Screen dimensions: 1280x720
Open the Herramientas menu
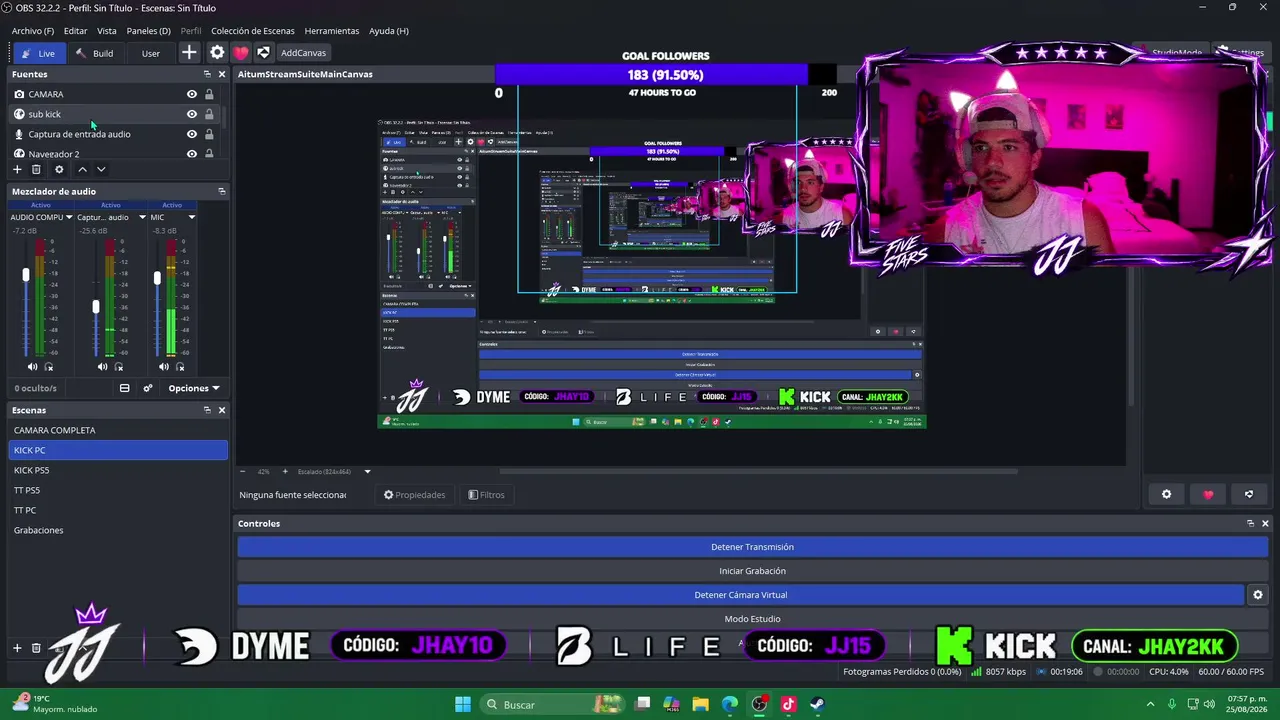(332, 31)
